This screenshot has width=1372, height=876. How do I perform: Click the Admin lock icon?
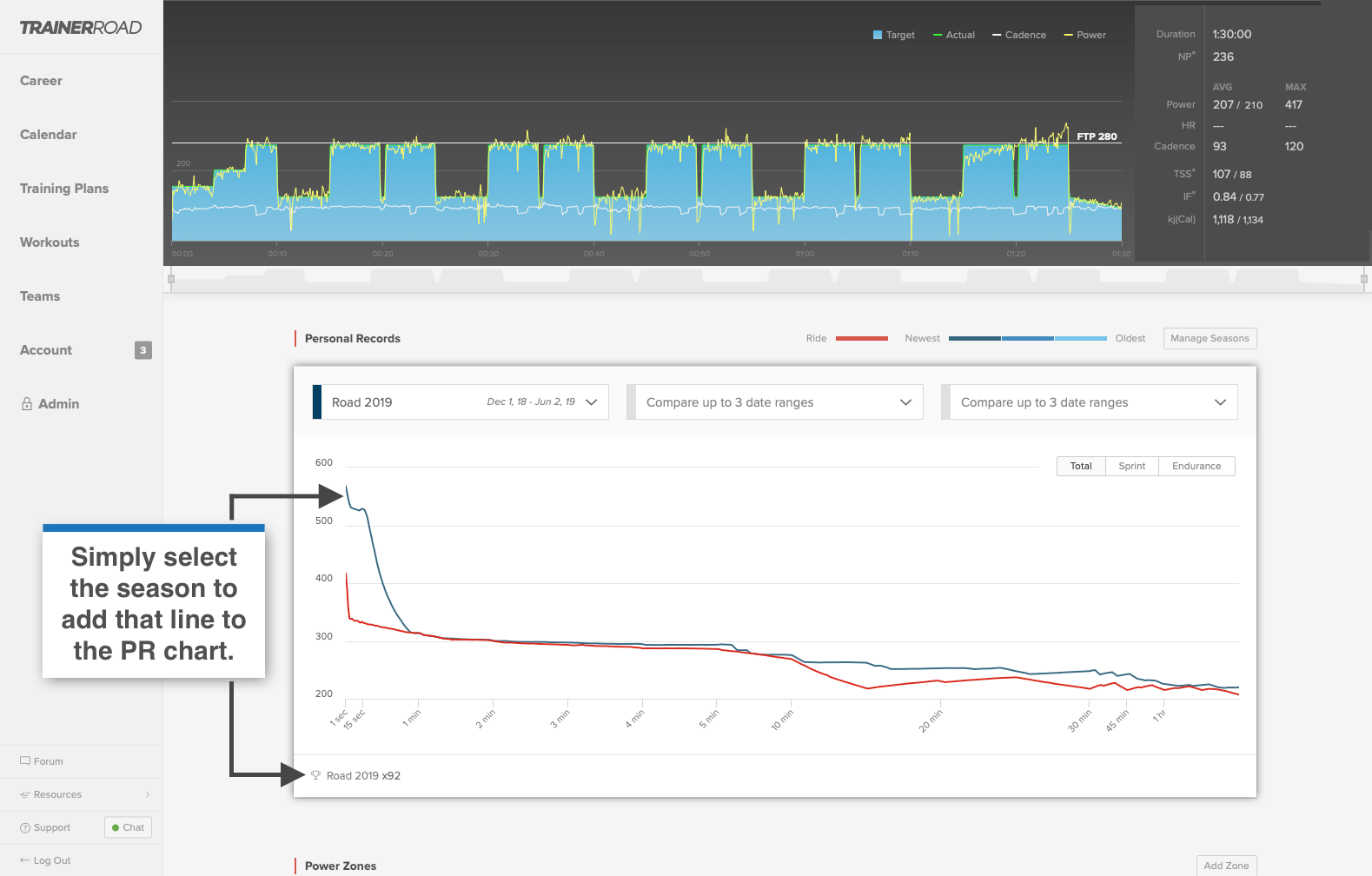(27, 403)
